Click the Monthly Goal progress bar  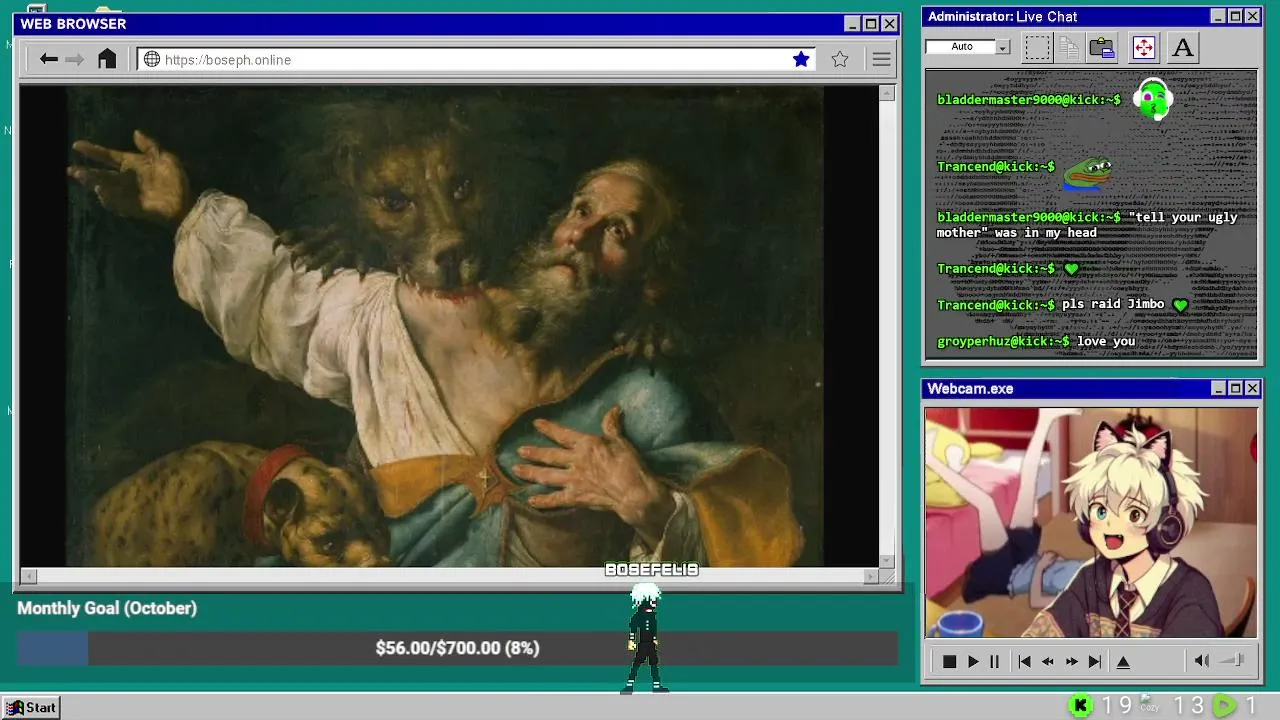pyautogui.click(x=457, y=648)
